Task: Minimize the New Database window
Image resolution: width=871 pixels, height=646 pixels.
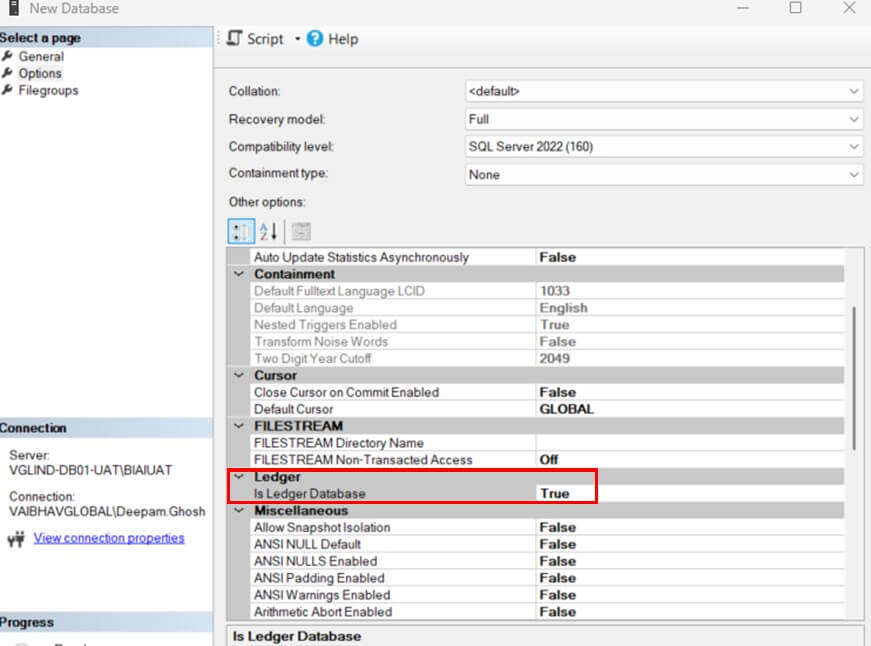Action: coord(743,8)
